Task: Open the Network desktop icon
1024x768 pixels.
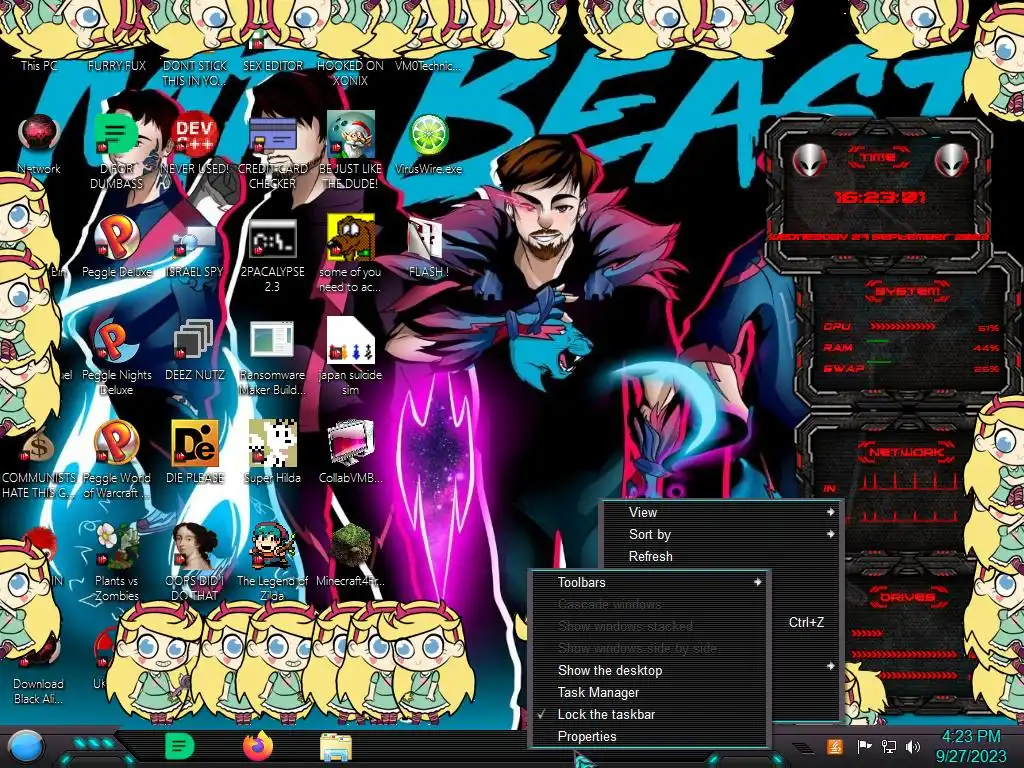Action: pos(39,135)
